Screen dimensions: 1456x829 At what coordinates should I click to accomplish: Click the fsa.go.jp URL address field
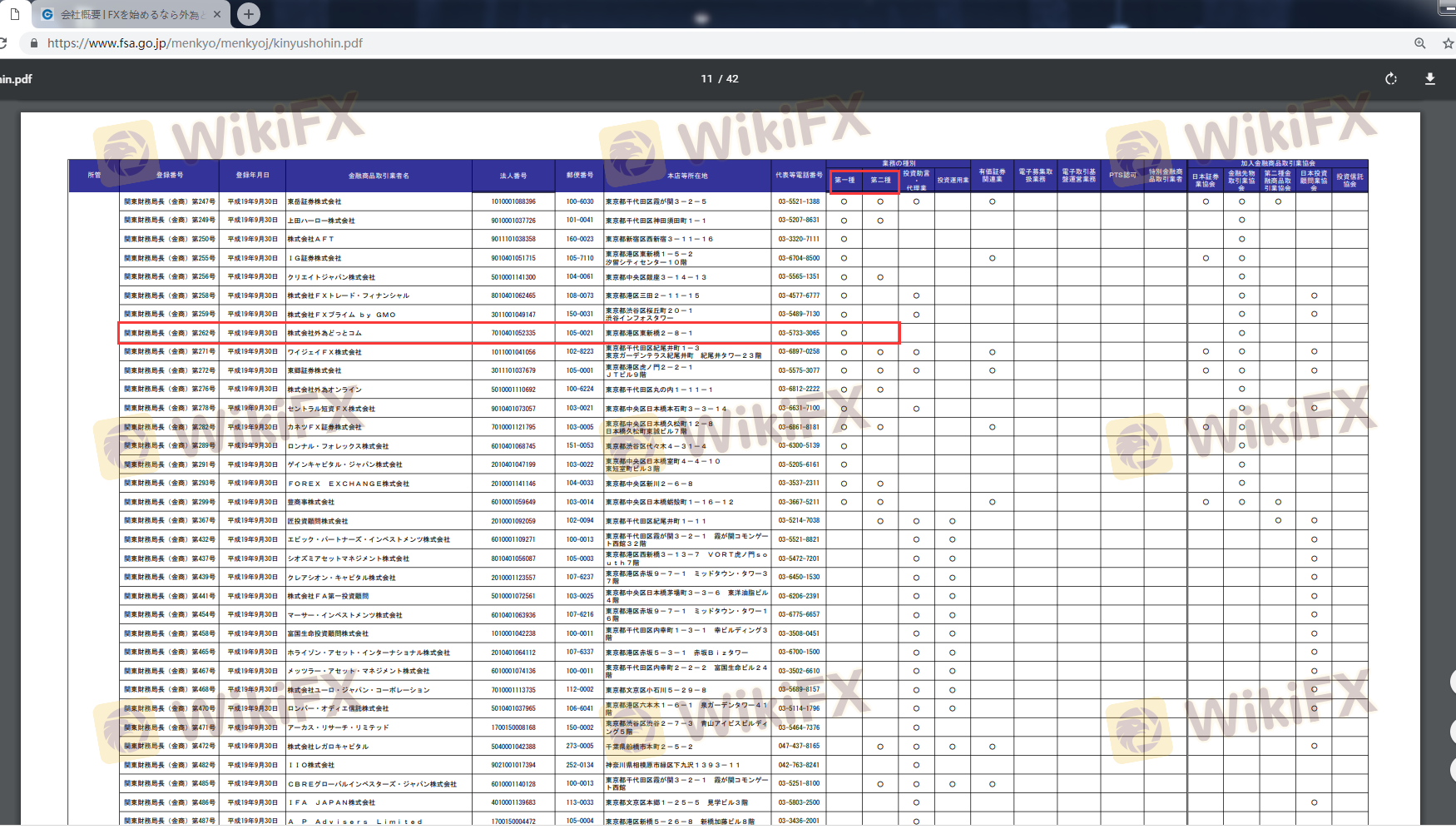coord(205,43)
